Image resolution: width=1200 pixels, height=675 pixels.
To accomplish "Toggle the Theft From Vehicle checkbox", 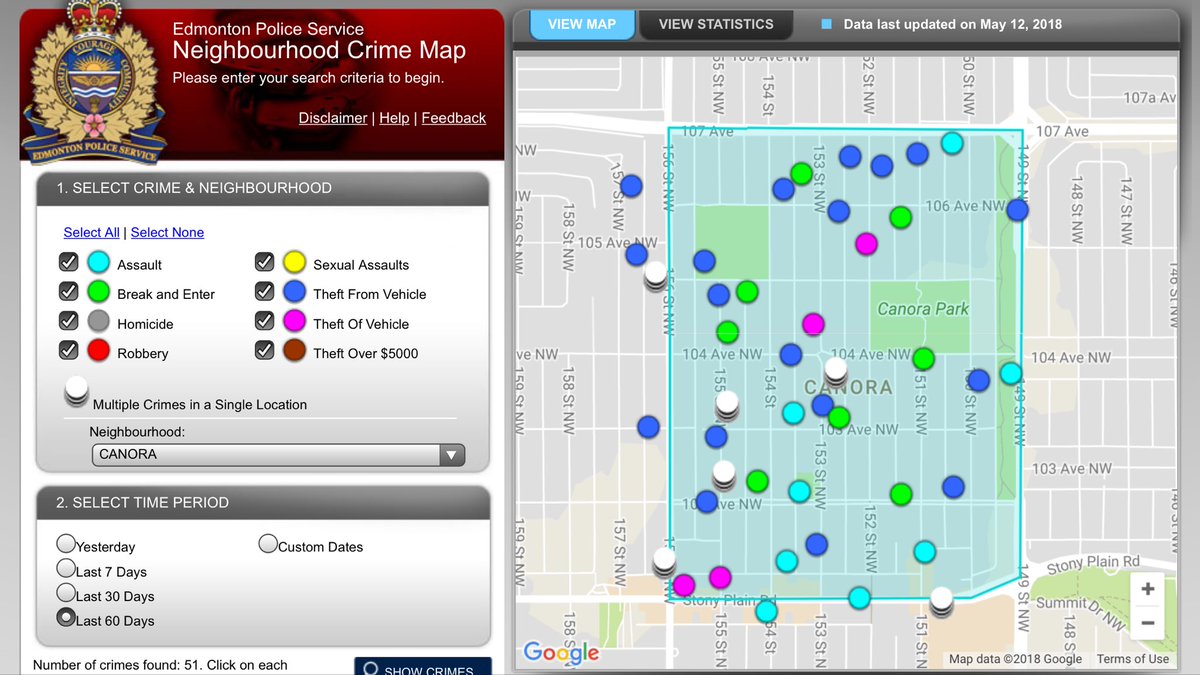I will coord(265,291).
